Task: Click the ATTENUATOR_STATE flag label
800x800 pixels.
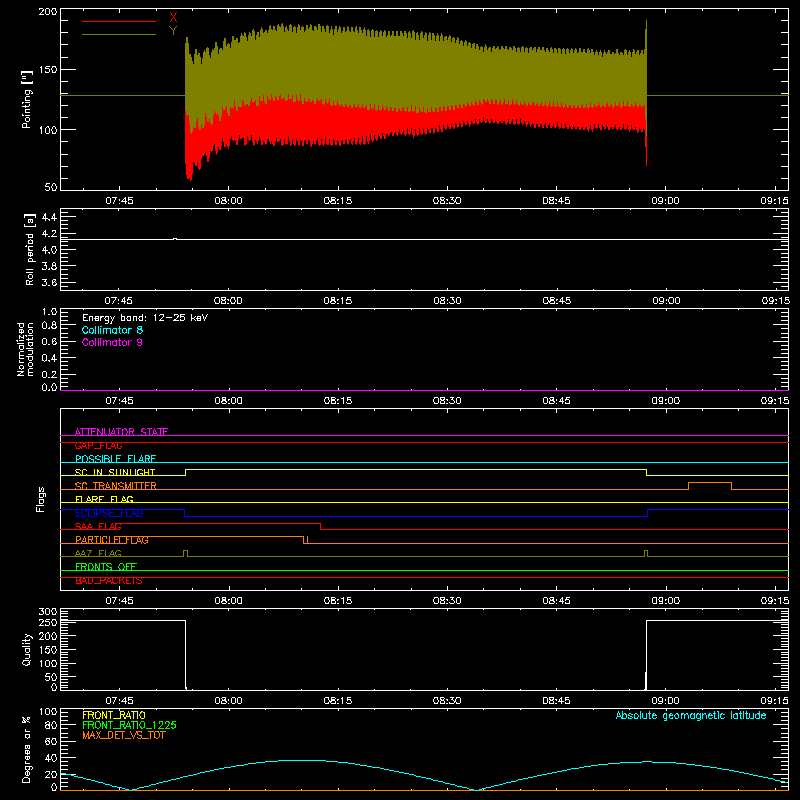Action: point(121,432)
